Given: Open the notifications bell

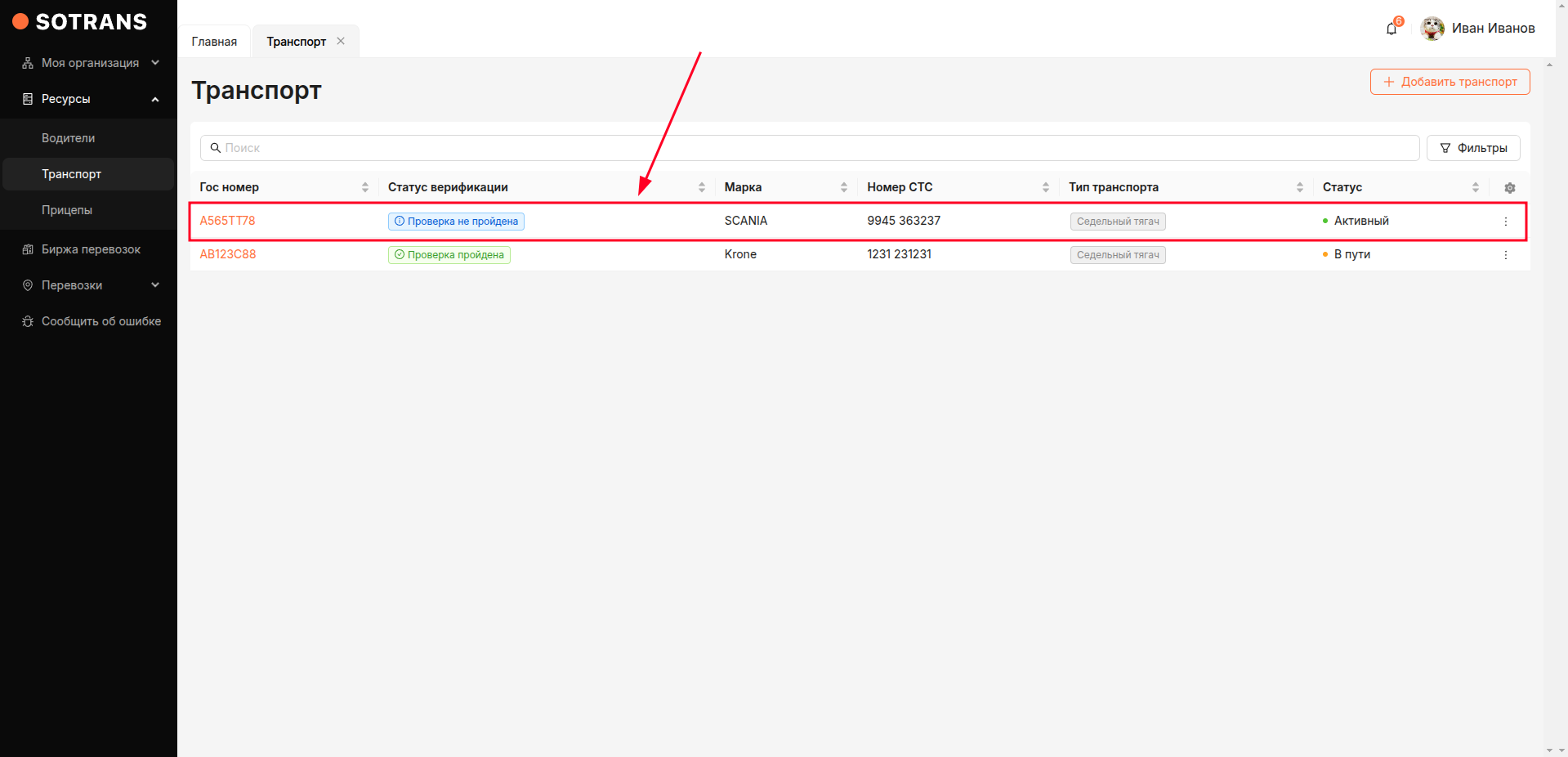Looking at the screenshot, I should (1392, 29).
